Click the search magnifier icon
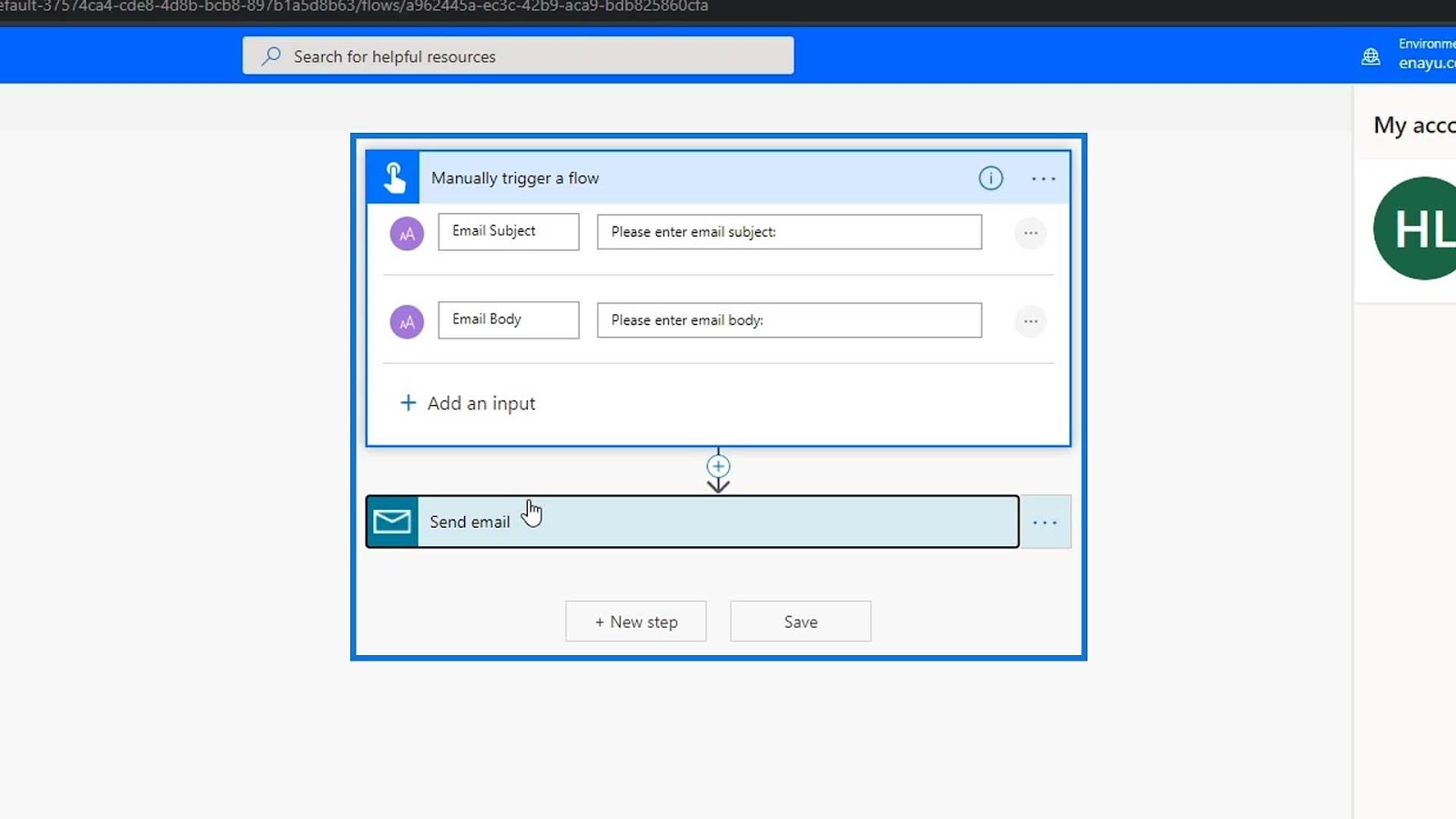Screen dimensions: 1456x819 pos(270,56)
